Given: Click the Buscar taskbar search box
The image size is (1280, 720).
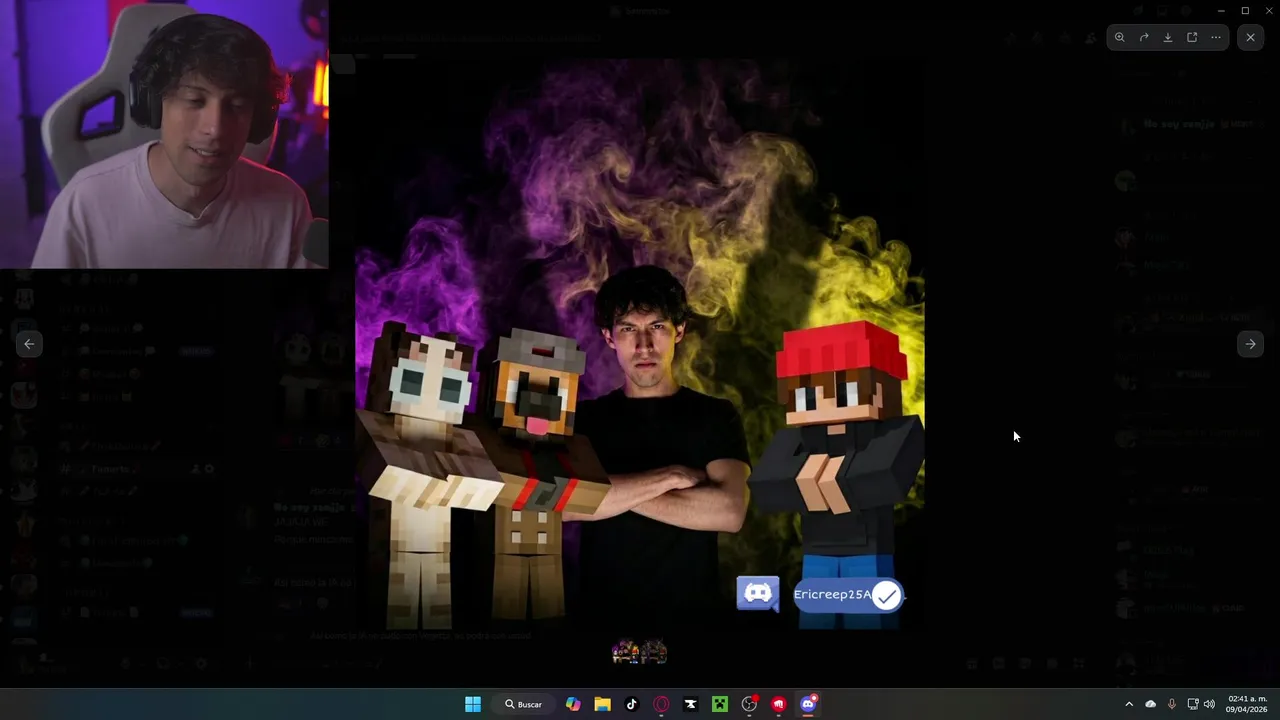Looking at the screenshot, I should coord(524,704).
